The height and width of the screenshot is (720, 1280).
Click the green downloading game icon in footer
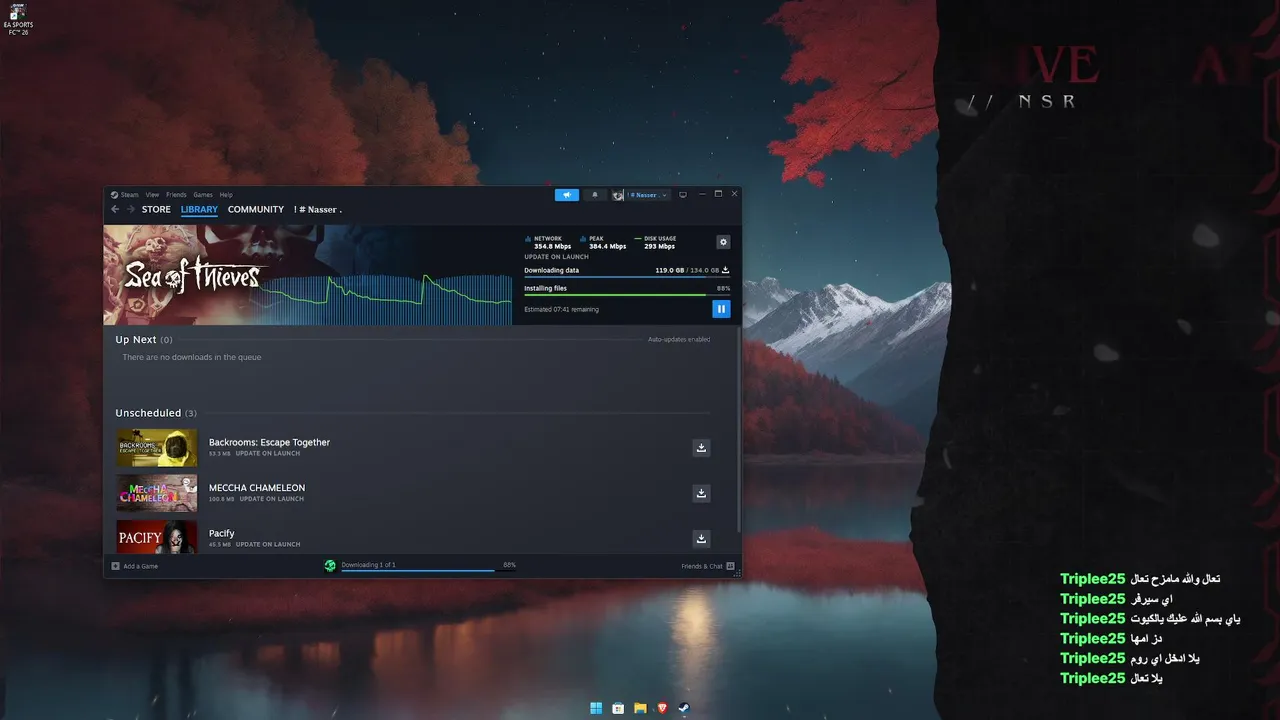[x=330, y=566]
